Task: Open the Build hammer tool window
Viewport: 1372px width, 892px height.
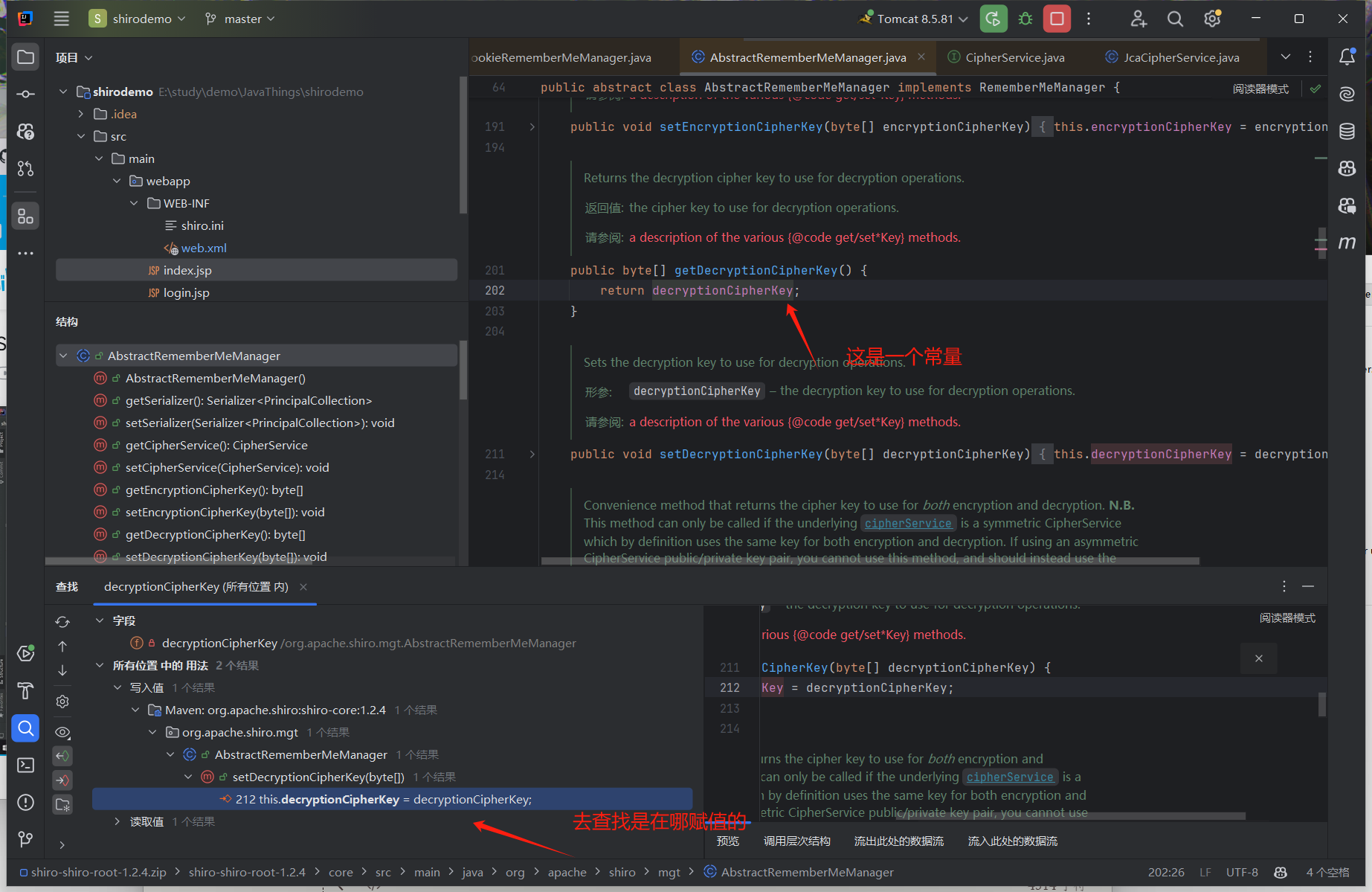Action: point(25,690)
